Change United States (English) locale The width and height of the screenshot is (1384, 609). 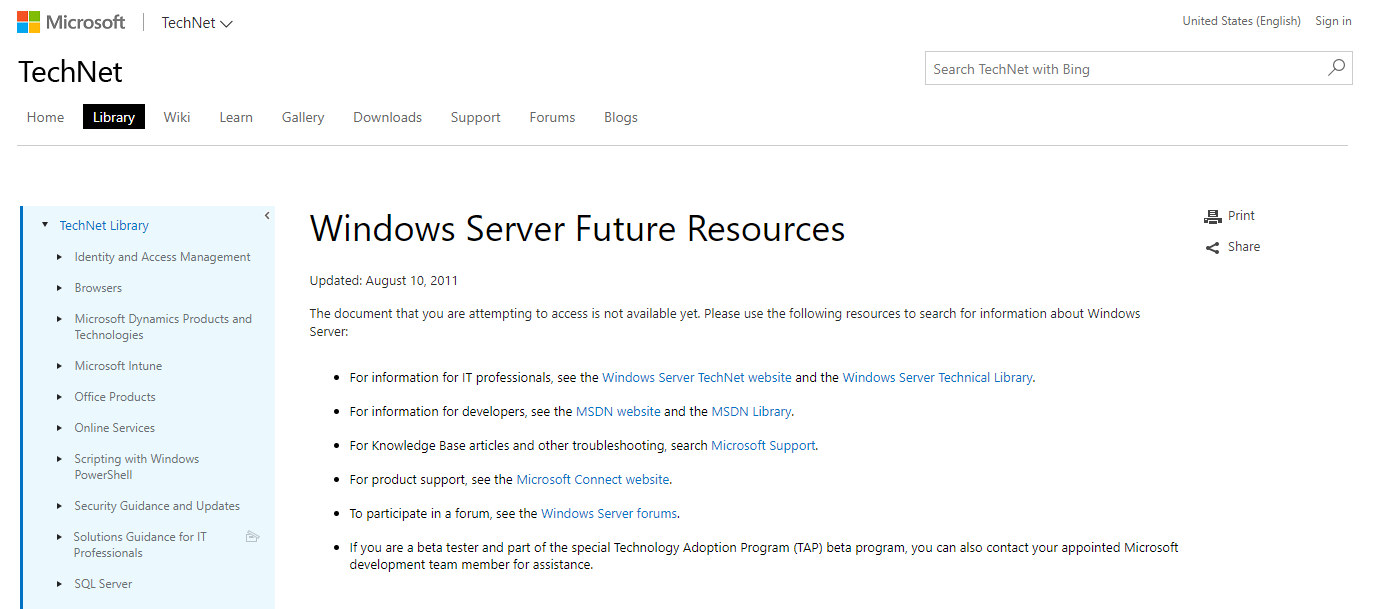click(1241, 21)
